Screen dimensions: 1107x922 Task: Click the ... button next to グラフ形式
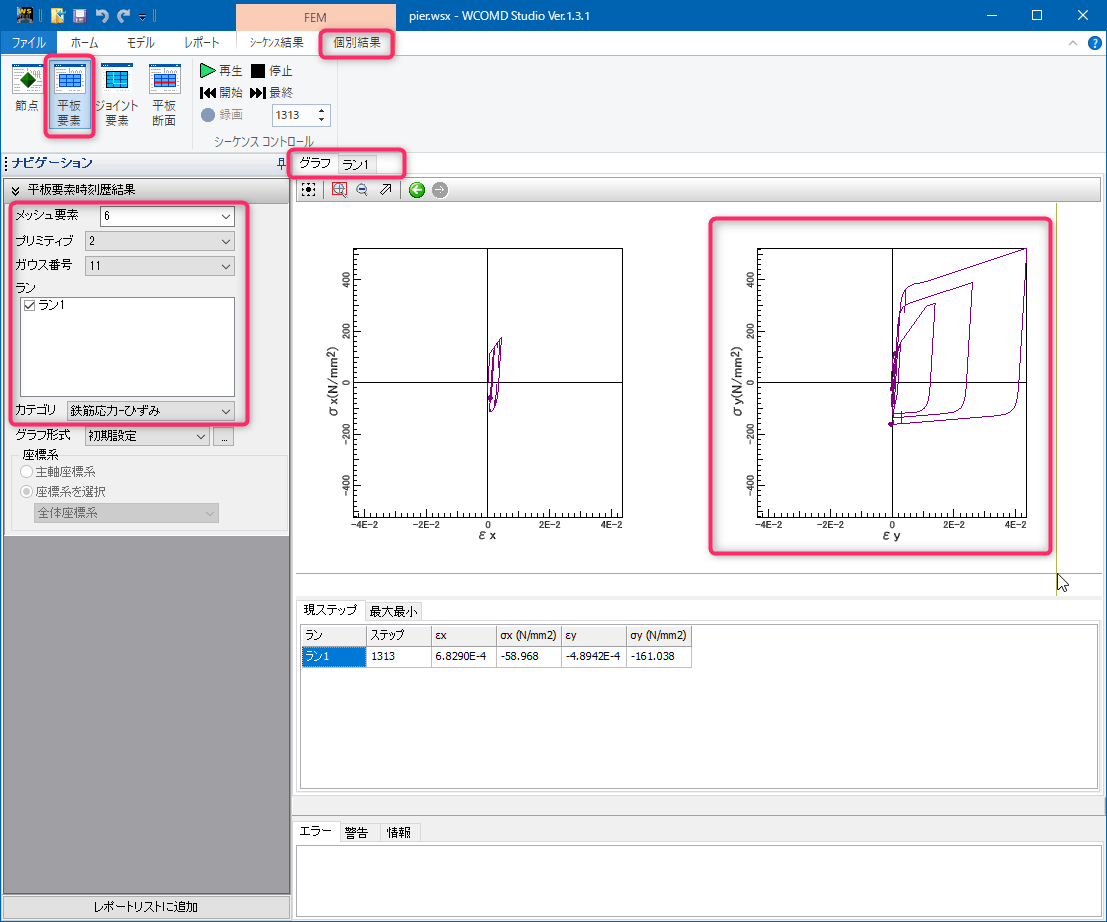tap(224, 437)
